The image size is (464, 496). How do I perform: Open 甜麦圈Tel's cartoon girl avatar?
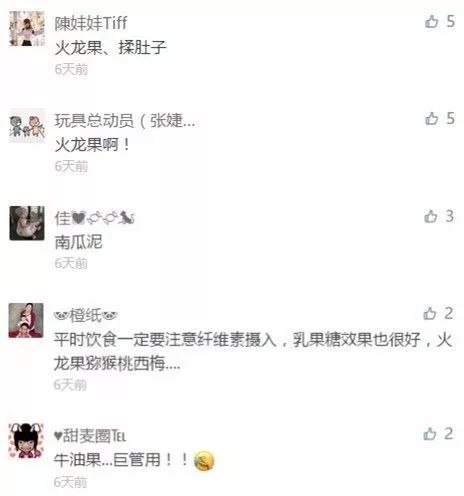point(26,441)
